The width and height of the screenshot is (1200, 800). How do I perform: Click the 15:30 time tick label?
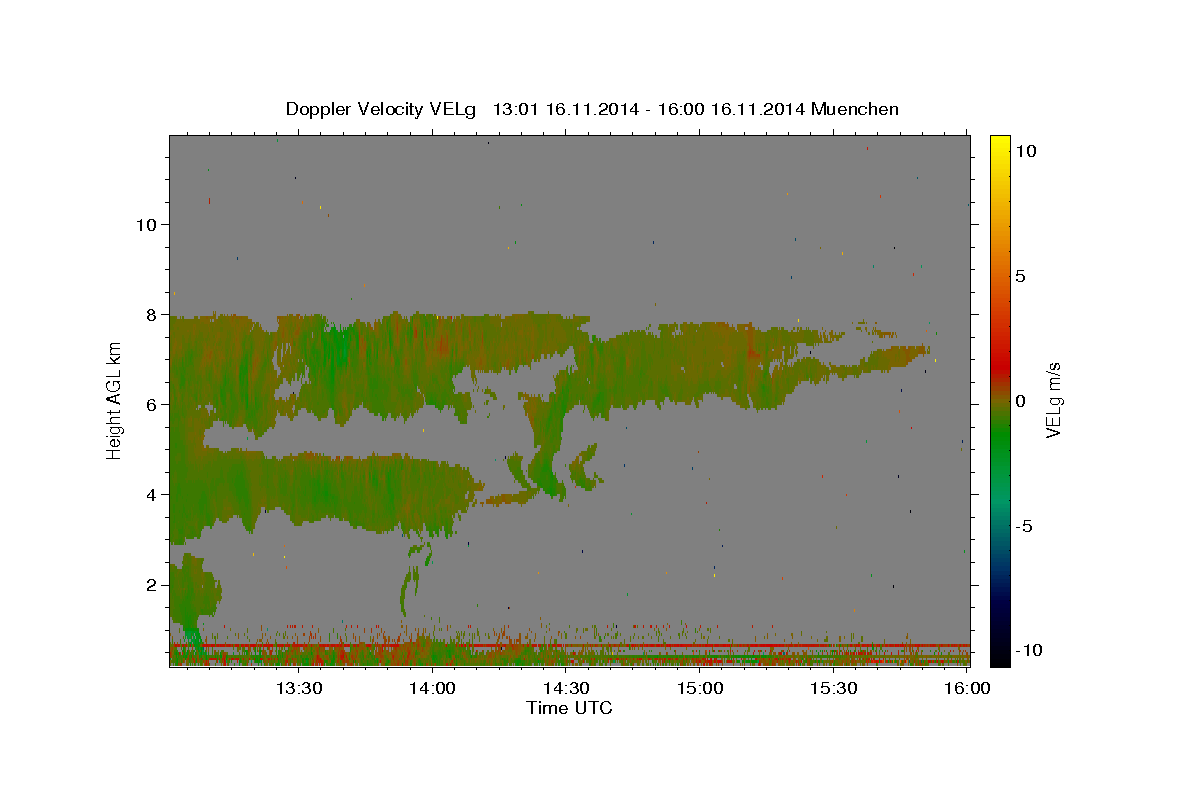coord(833,688)
